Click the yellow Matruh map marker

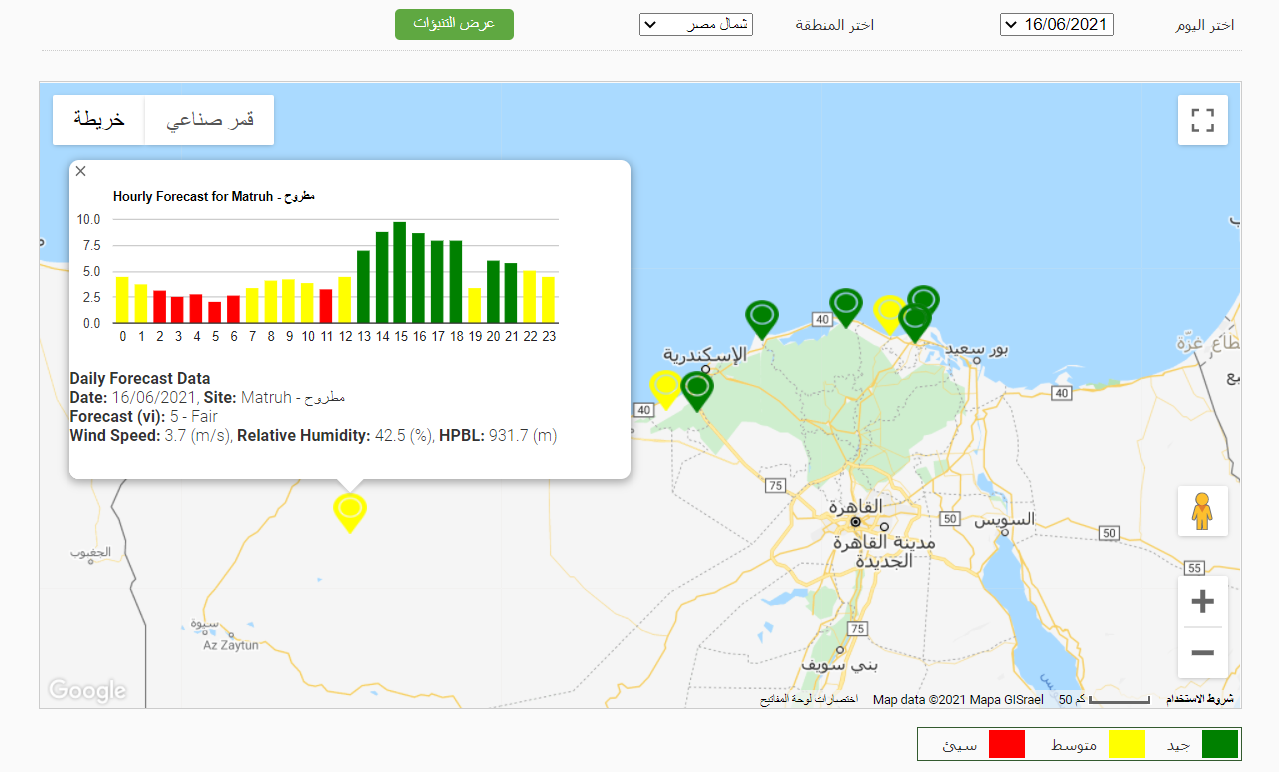(x=350, y=511)
